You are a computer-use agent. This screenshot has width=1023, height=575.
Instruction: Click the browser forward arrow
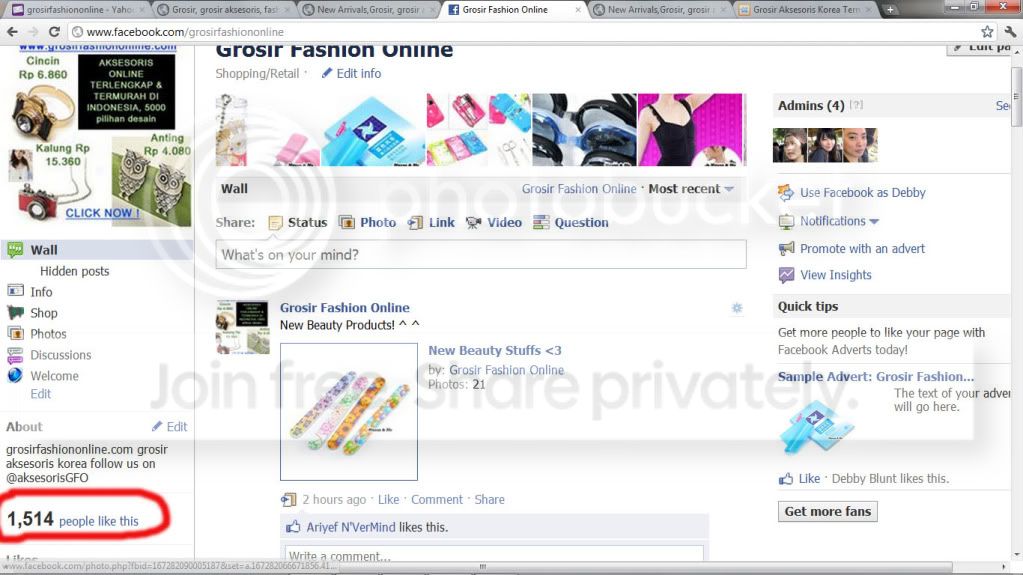[x=33, y=31]
